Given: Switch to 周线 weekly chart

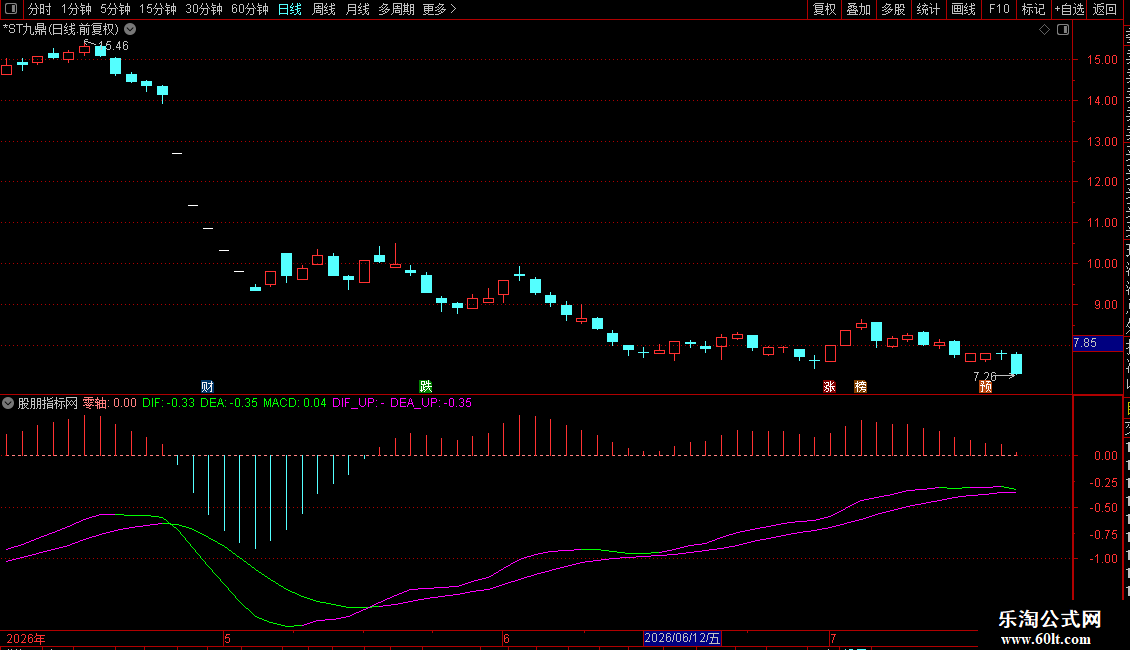Looking at the screenshot, I should click(324, 9).
